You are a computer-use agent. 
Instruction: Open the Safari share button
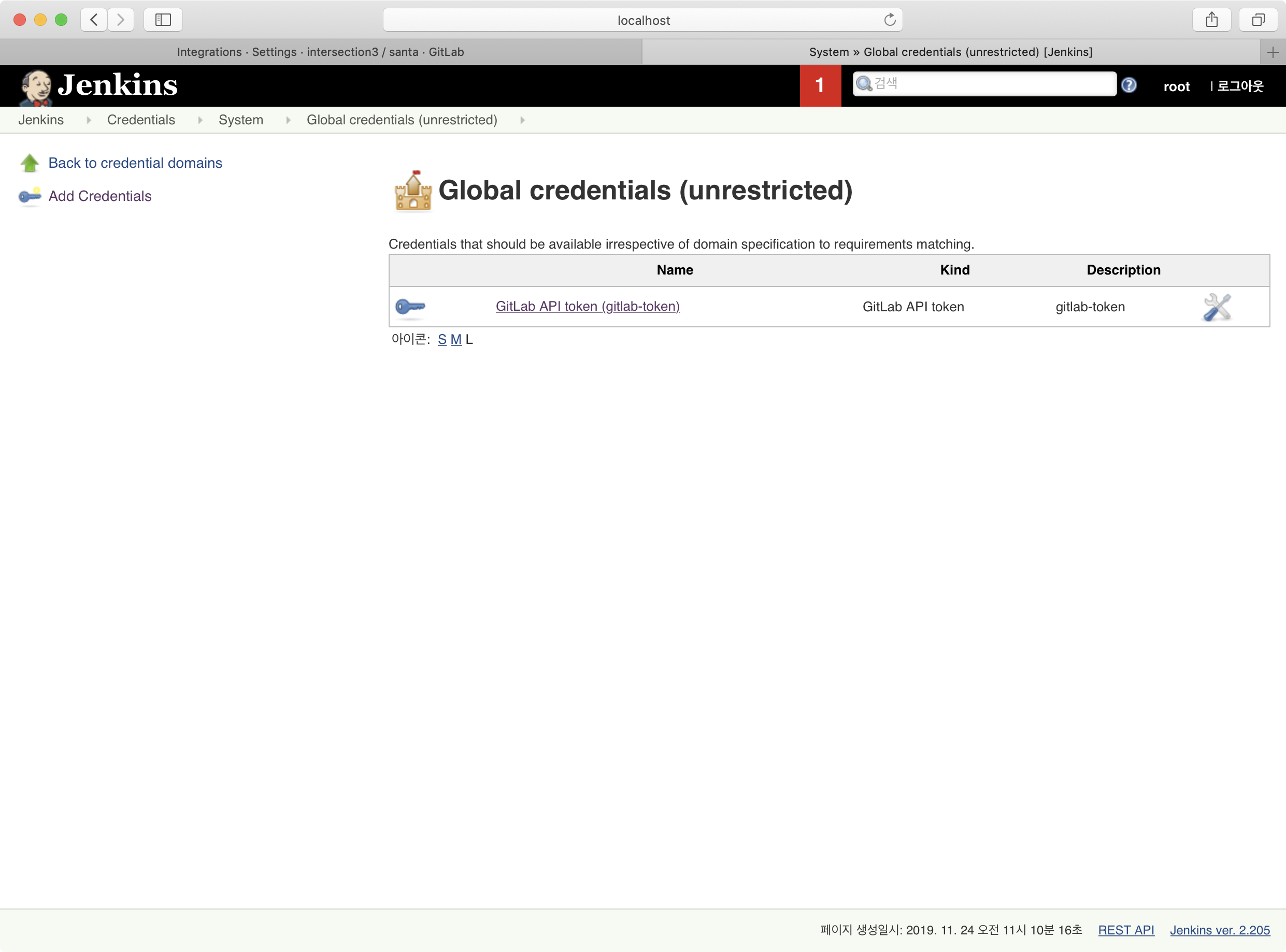[x=1211, y=20]
